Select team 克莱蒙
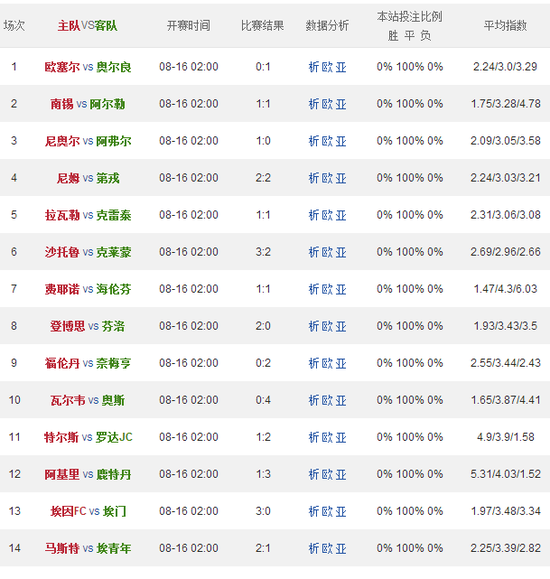 click(x=114, y=252)
